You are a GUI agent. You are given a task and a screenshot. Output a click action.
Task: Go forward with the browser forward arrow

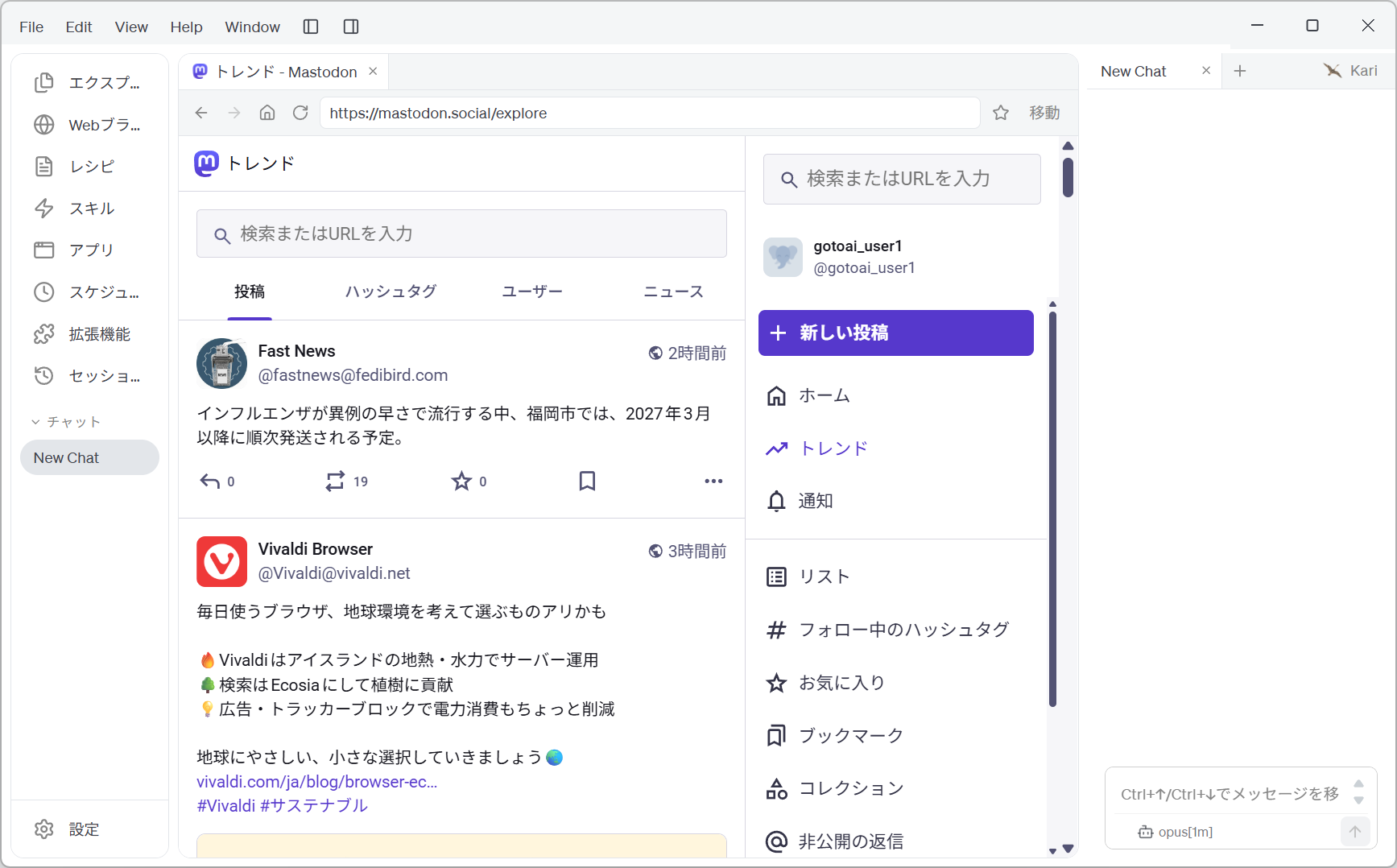click(x=234, y=113)
